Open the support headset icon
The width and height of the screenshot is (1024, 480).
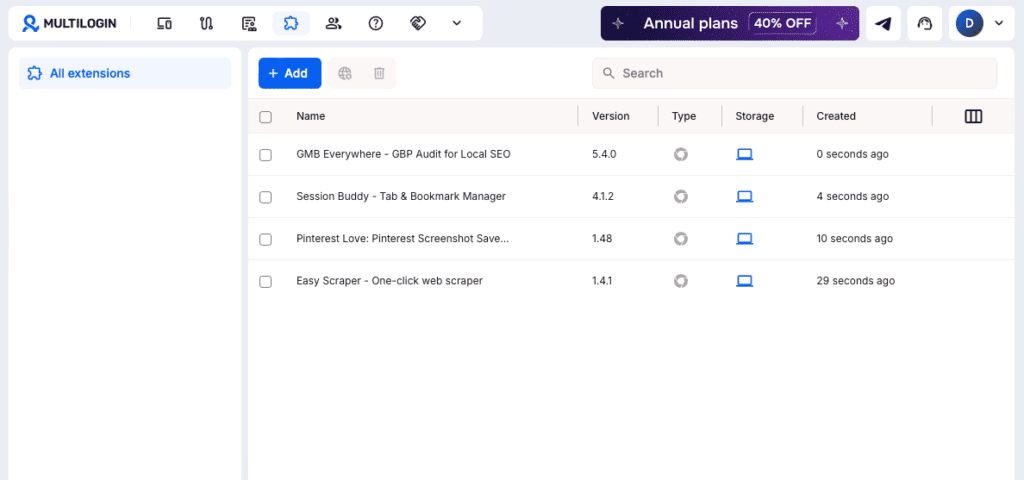[x=925, y=24]
